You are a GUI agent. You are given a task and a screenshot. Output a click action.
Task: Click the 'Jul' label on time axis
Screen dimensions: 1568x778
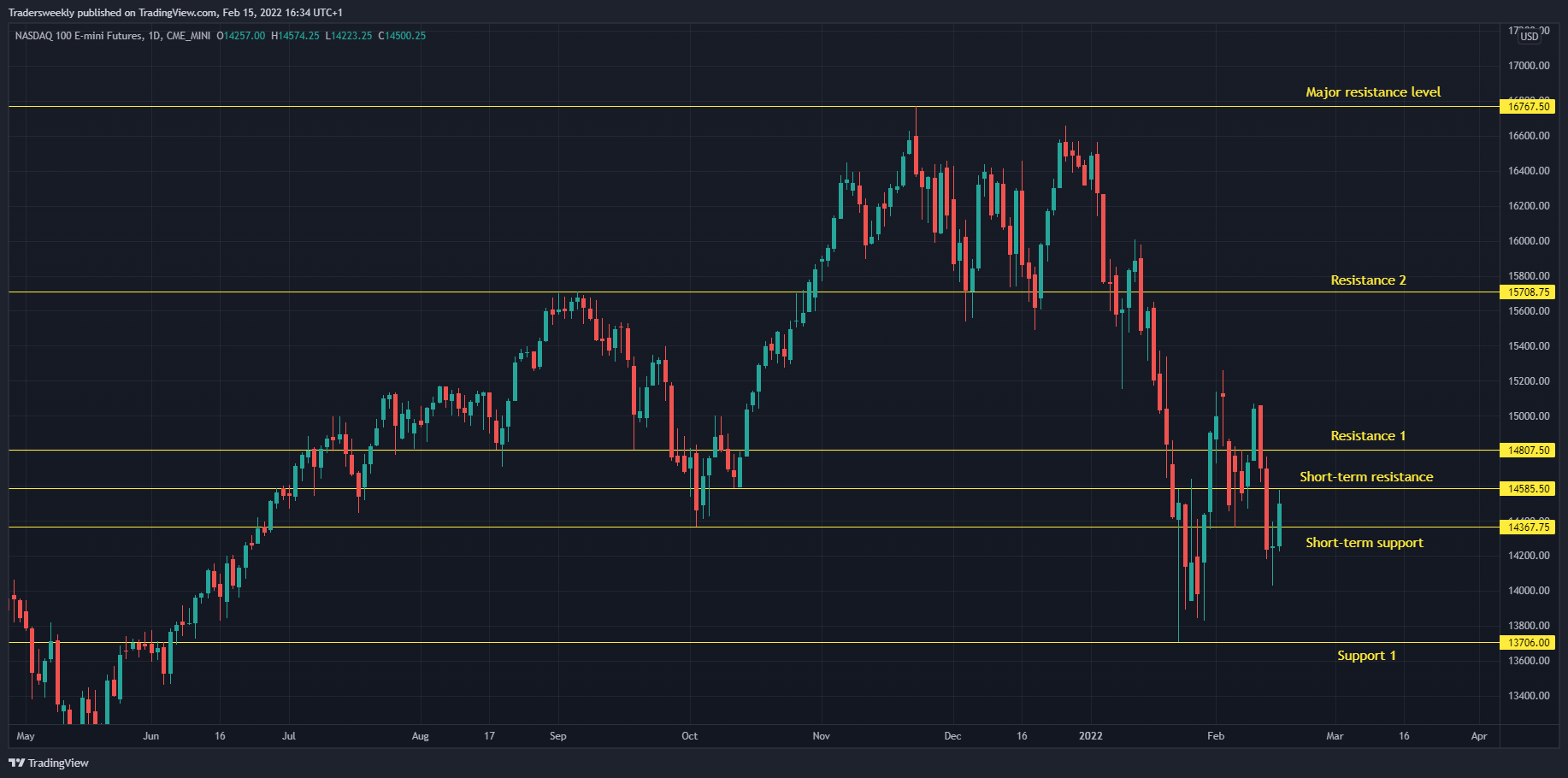[x=289, y=736]
